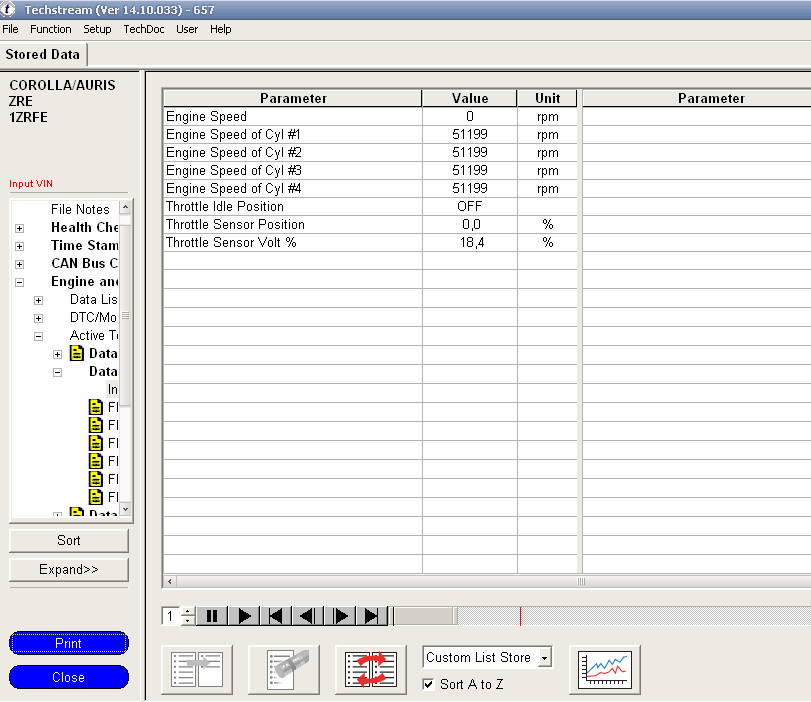The image size is (811, 702).
Task: Expand the CAN Bus Check tree node
Action: tap(19, 264)
